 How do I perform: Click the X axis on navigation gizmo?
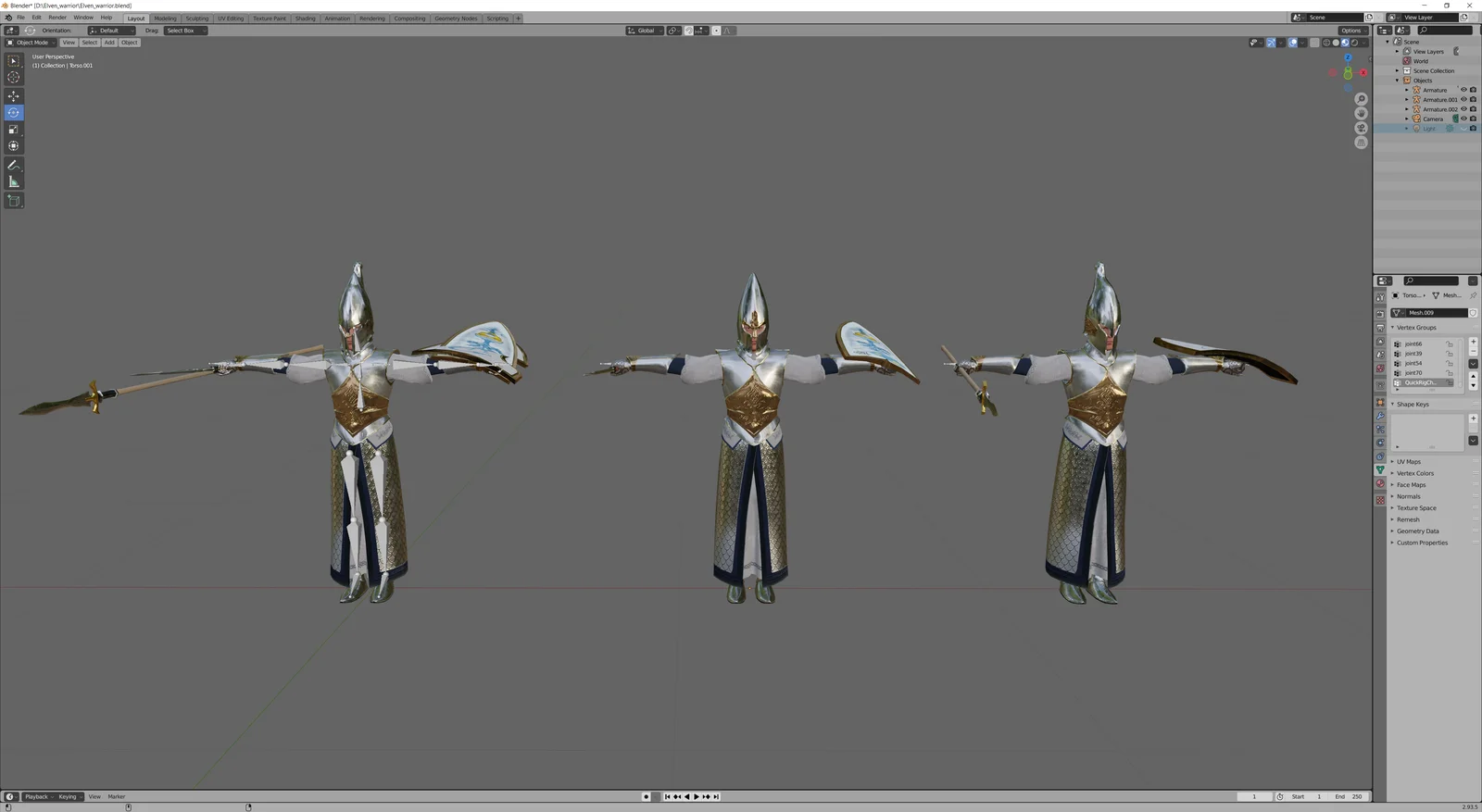pos(1363,73)
